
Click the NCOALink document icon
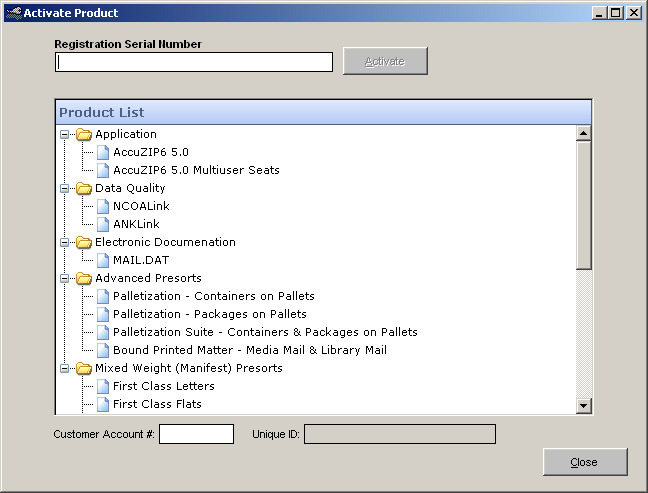[x=102, y=206]
